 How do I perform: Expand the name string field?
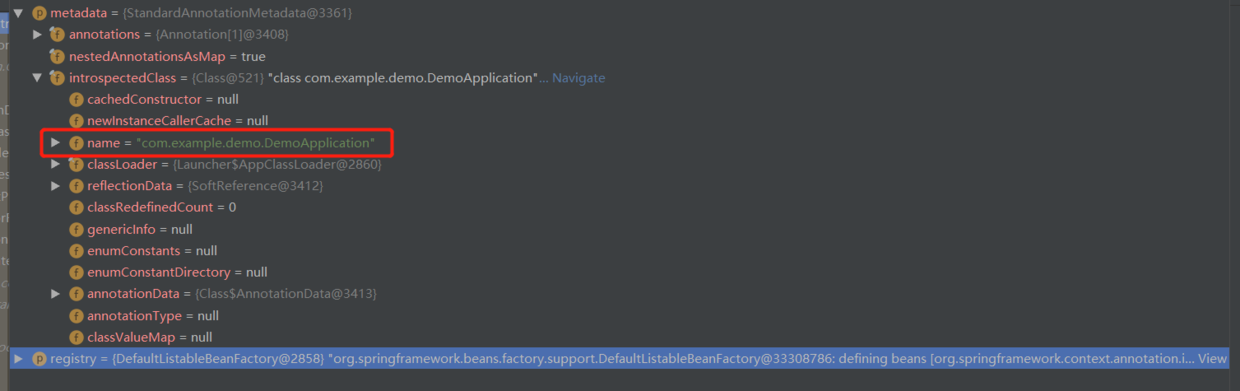click(x=56, y=143)
